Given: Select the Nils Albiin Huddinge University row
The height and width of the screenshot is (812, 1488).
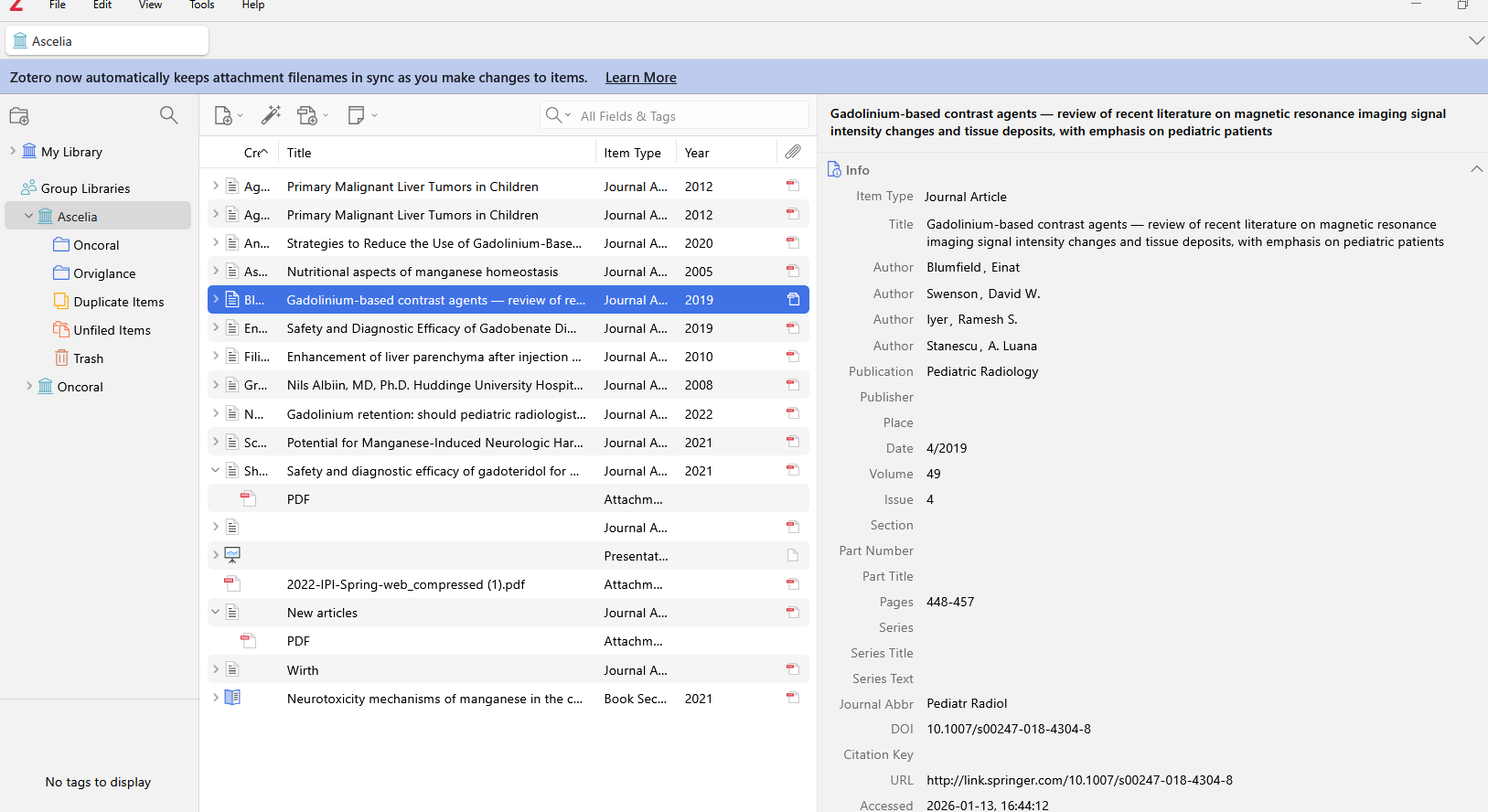Looking at the screenshot, I should 508,385.
